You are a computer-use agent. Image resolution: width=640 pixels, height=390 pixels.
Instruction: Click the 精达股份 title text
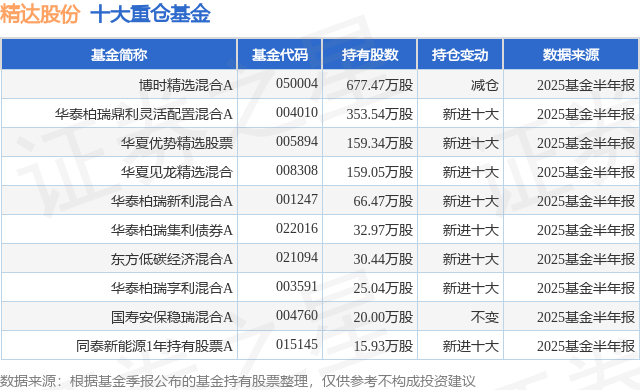[x=40, y=14]
